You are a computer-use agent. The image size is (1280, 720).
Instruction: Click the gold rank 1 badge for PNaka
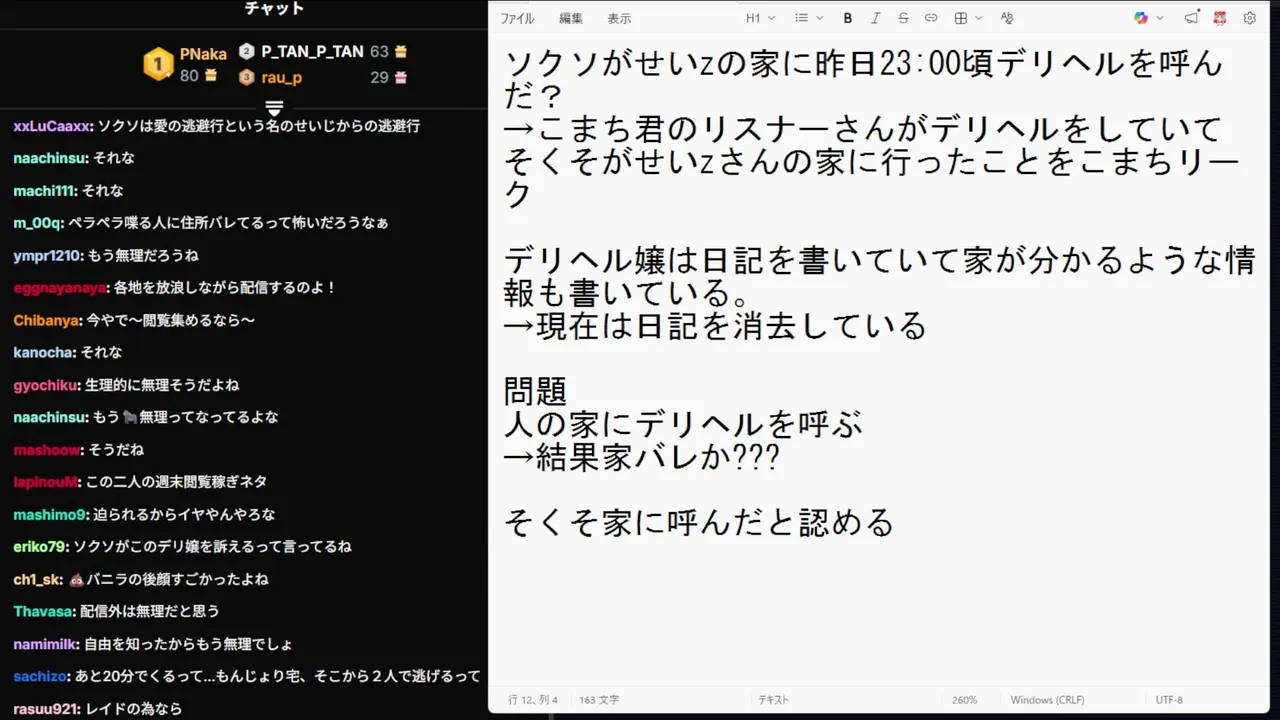click(x=158, y=65)
